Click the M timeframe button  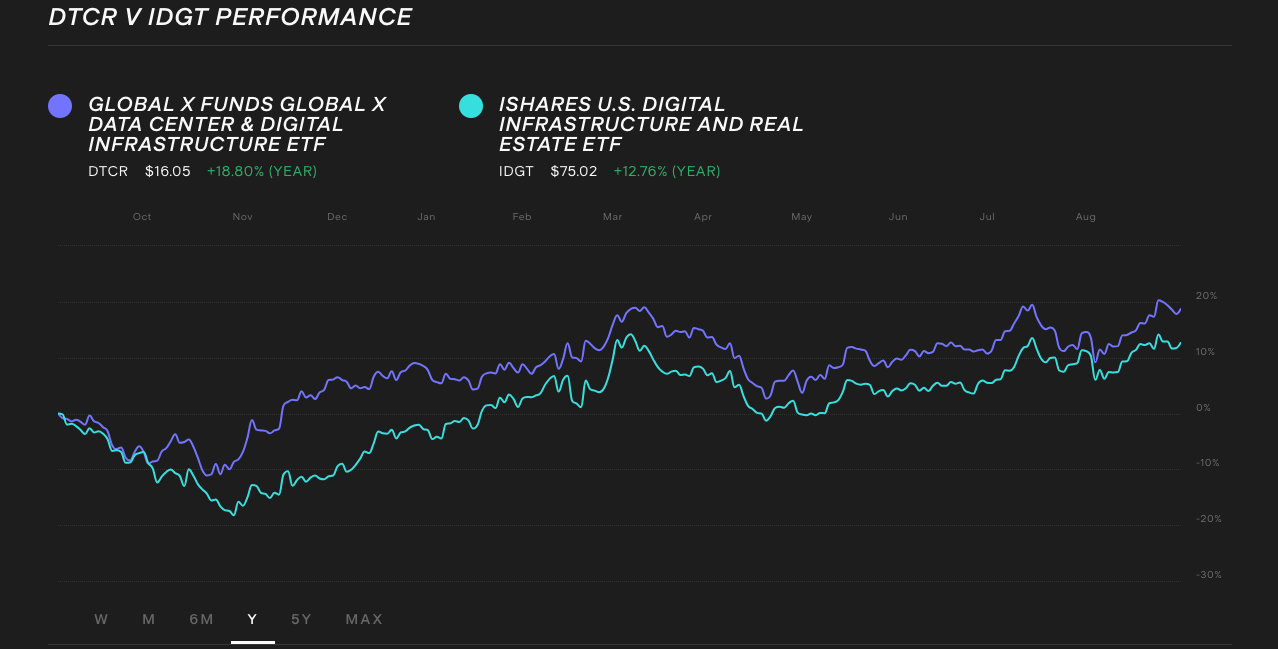(148, 619)
